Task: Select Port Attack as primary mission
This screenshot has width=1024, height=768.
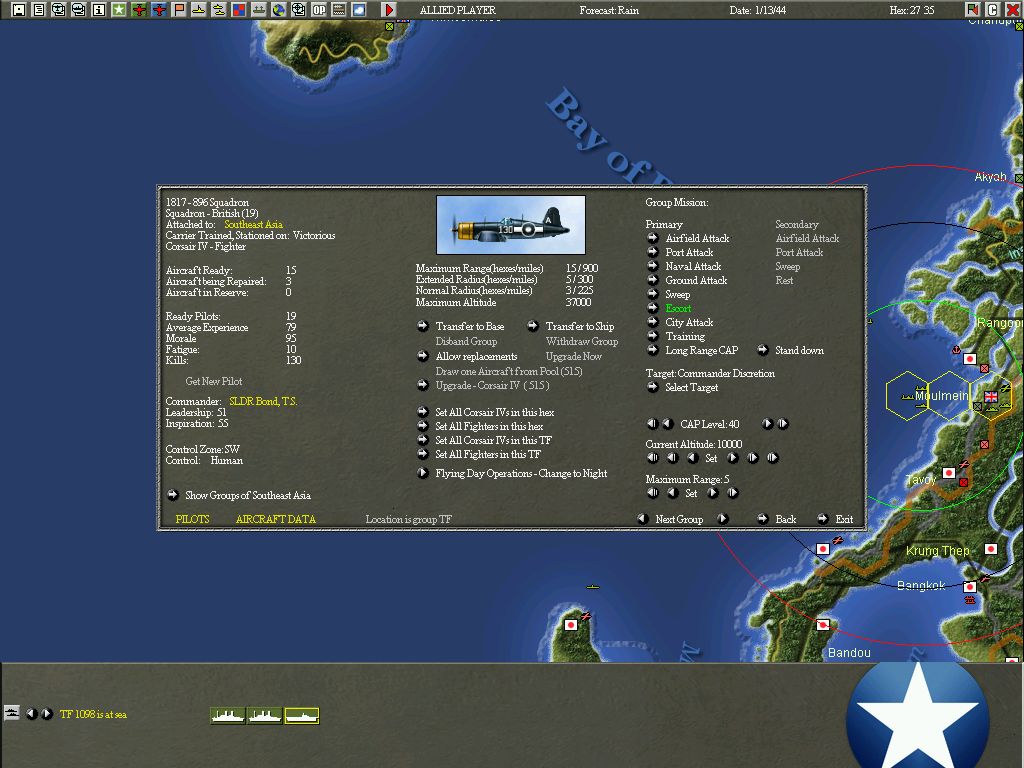Action: click(x=652, y=251)
